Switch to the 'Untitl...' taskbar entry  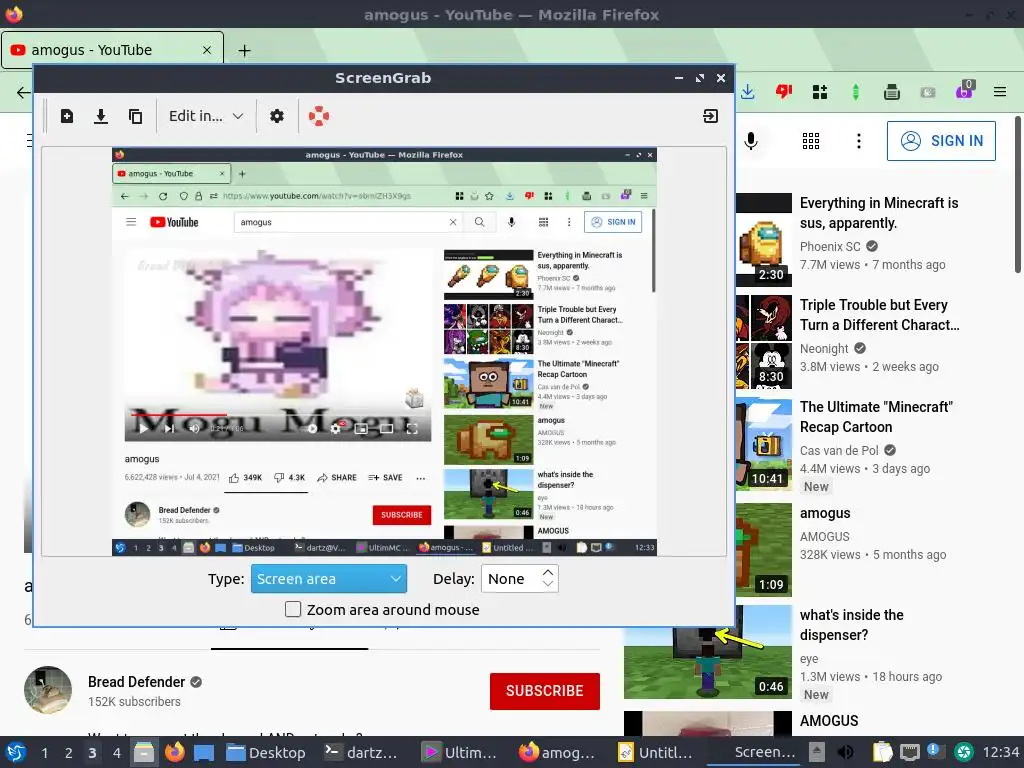[x=654, y=752]
